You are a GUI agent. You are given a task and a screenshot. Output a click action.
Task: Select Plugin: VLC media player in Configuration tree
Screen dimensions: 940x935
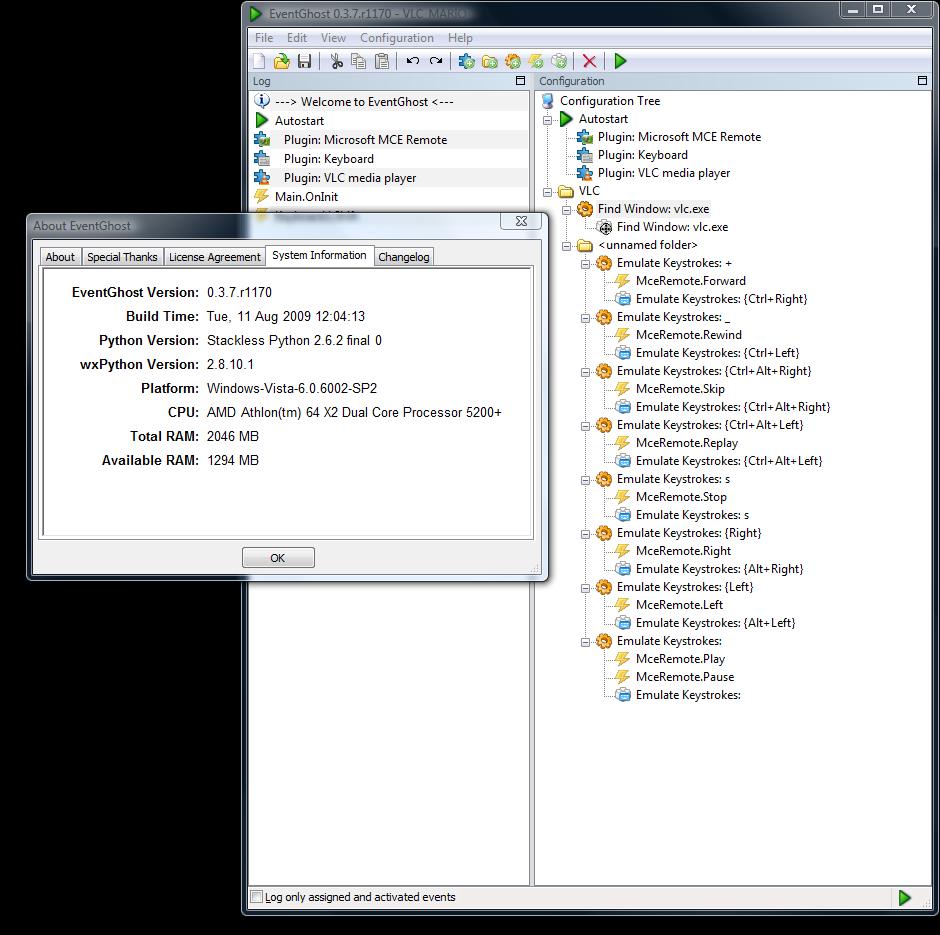coord(664,173)
